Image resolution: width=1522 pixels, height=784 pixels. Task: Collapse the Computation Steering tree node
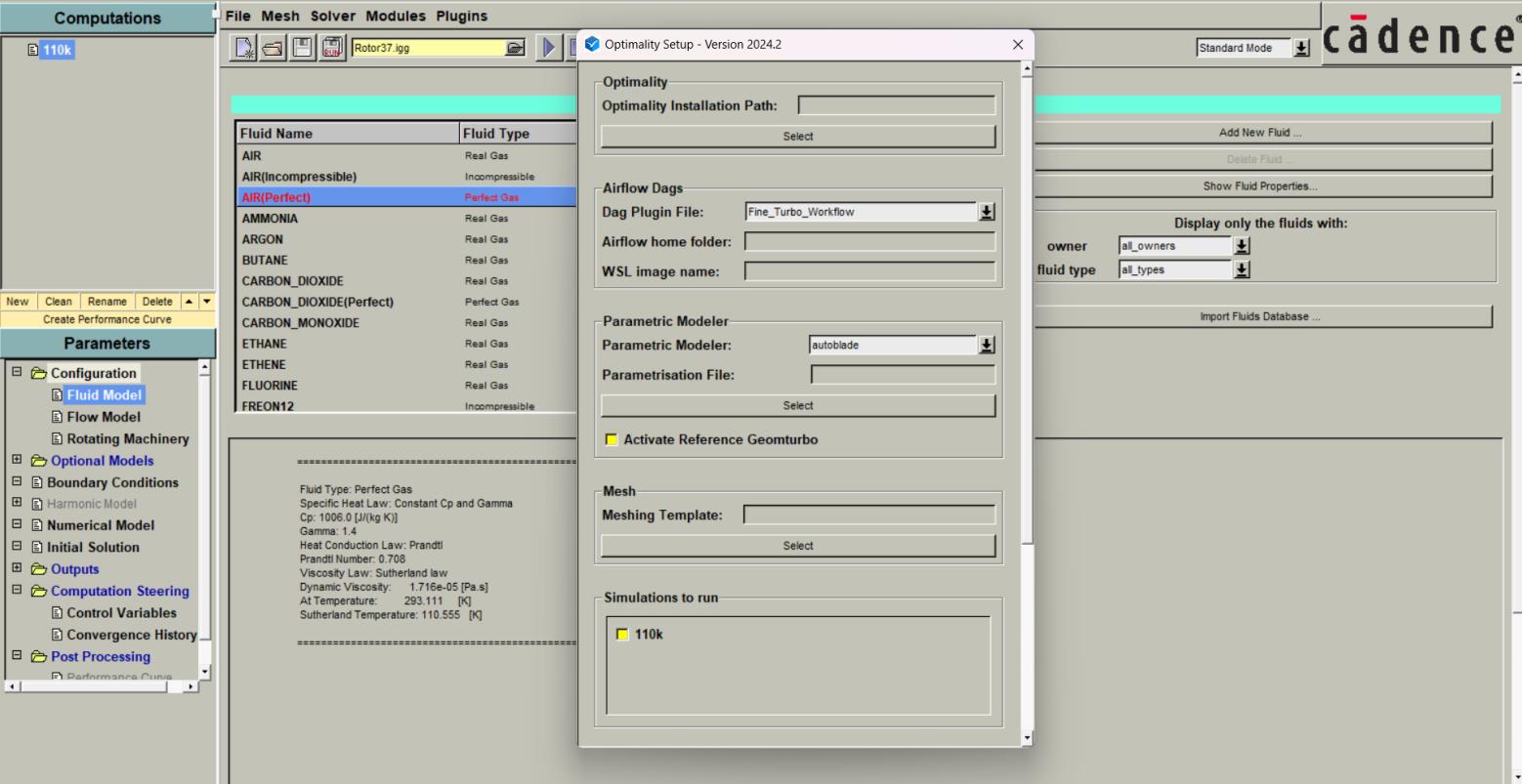point(17,590)
